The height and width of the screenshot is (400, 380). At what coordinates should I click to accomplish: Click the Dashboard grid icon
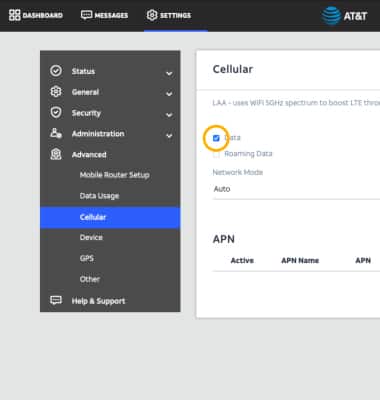pos(14,15)
